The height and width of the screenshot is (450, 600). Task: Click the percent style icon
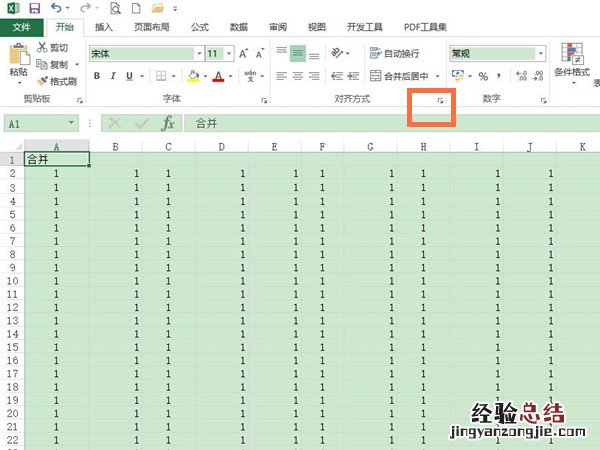point(483,76)
